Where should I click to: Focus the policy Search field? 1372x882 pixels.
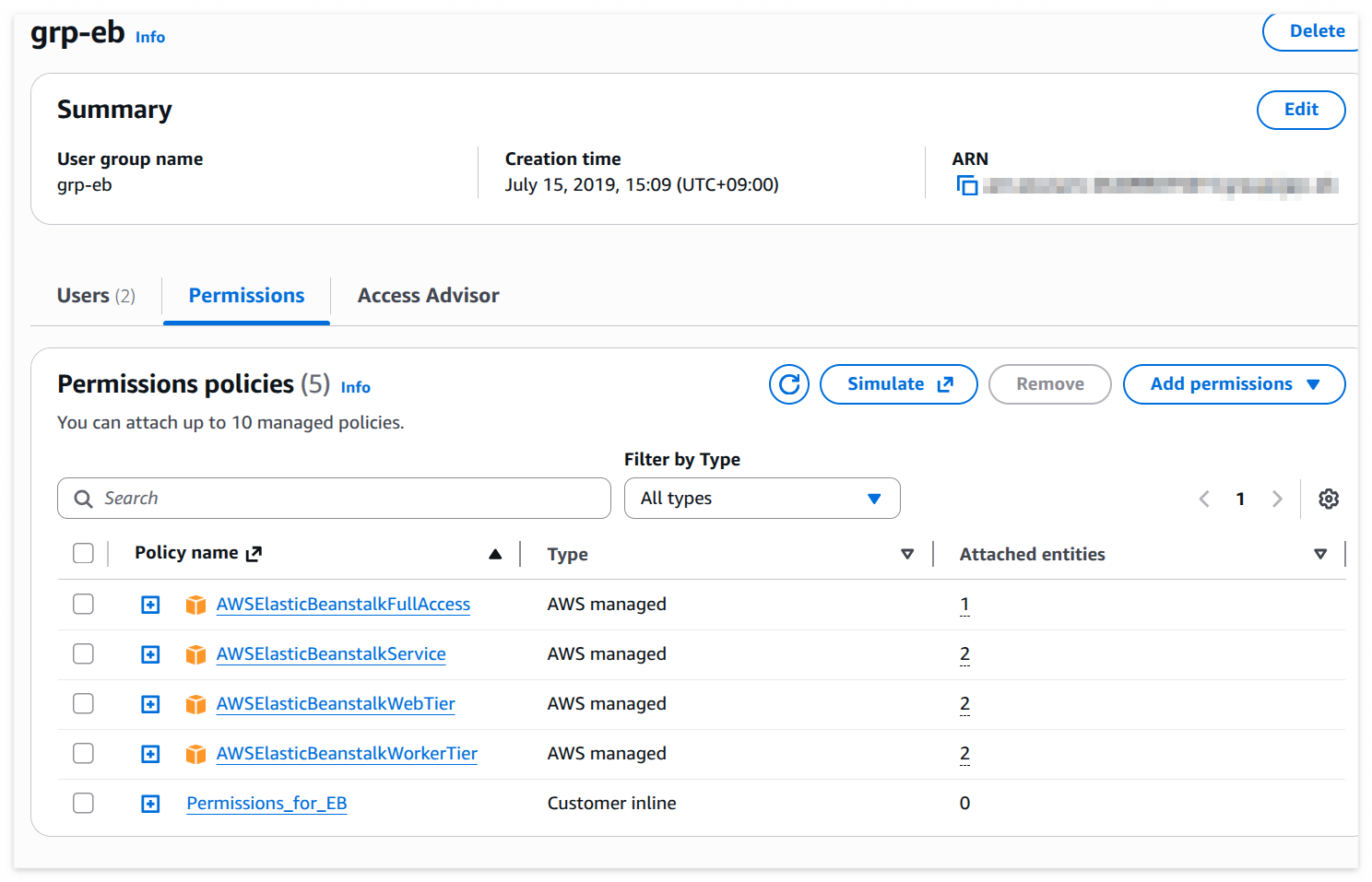[334, 499]
